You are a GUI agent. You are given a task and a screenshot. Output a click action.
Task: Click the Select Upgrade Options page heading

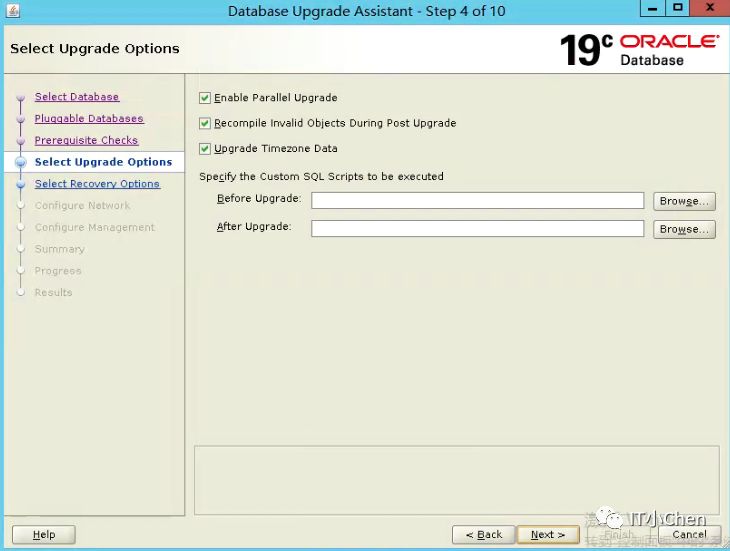tap(95, 49)
